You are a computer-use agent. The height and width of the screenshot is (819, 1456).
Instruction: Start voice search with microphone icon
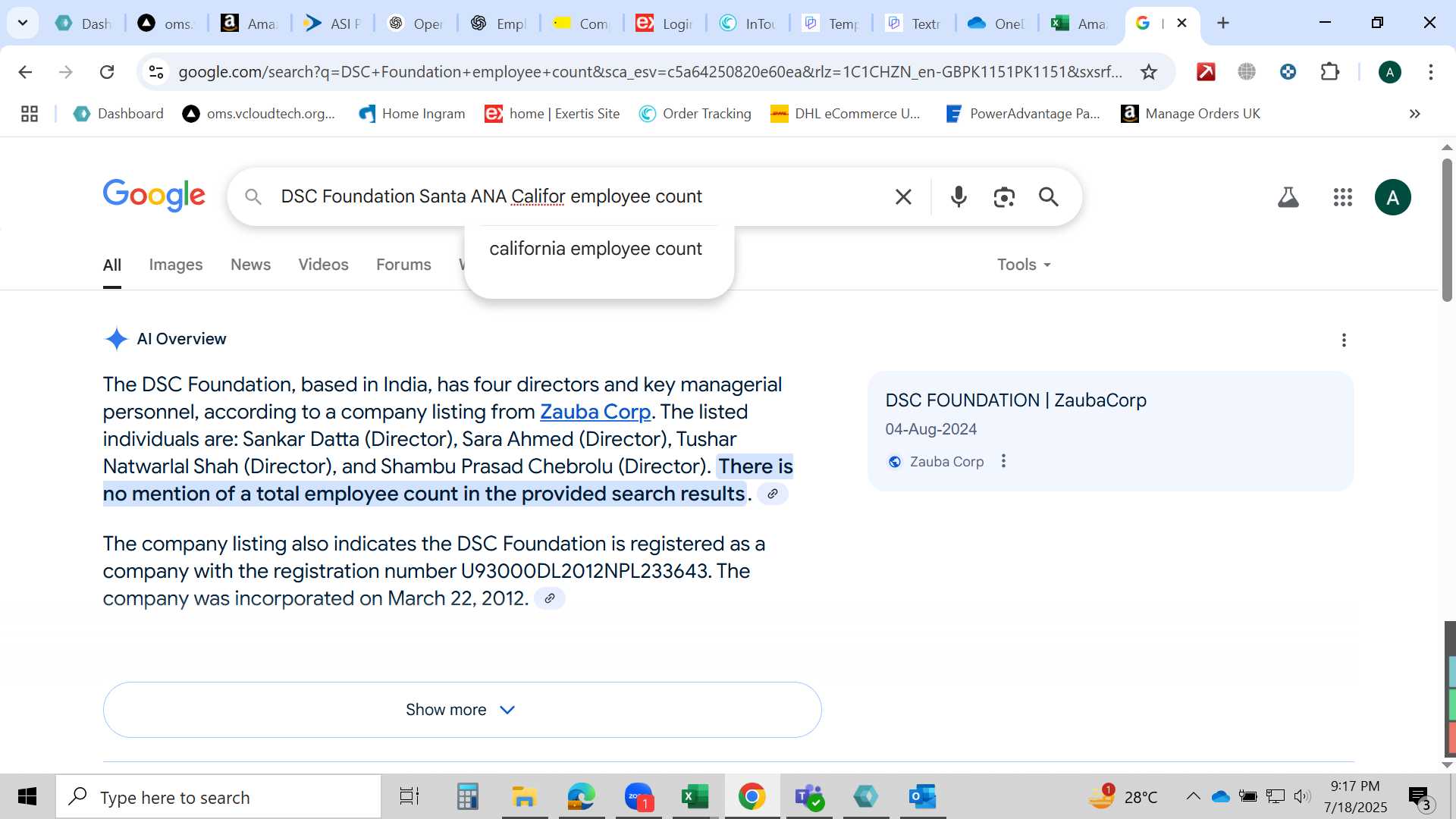point(959,197)
